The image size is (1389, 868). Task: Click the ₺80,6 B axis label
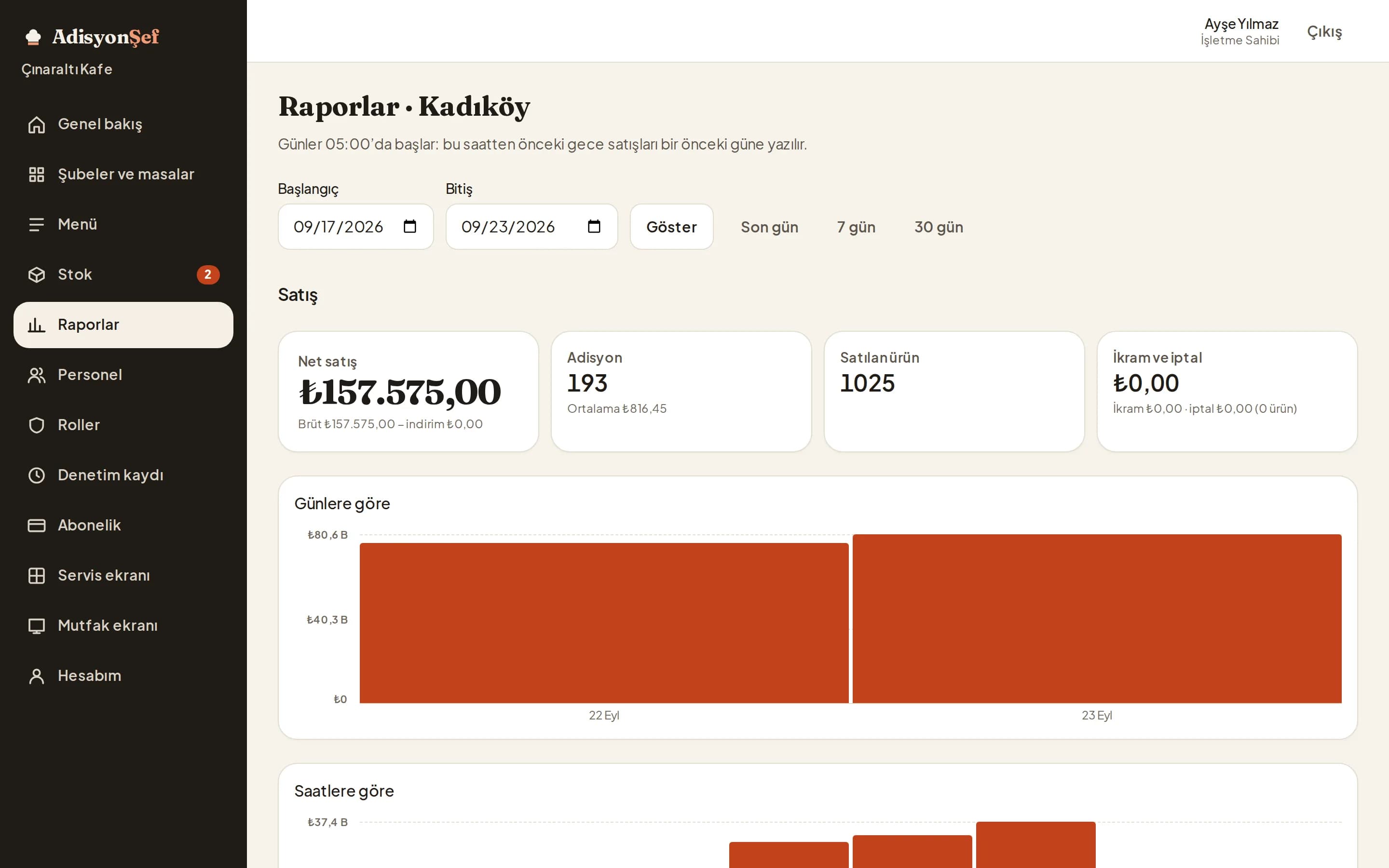coord(327,535)
